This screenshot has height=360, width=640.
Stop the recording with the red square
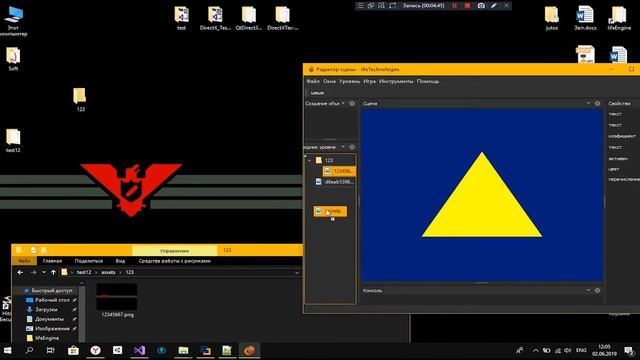467,6
